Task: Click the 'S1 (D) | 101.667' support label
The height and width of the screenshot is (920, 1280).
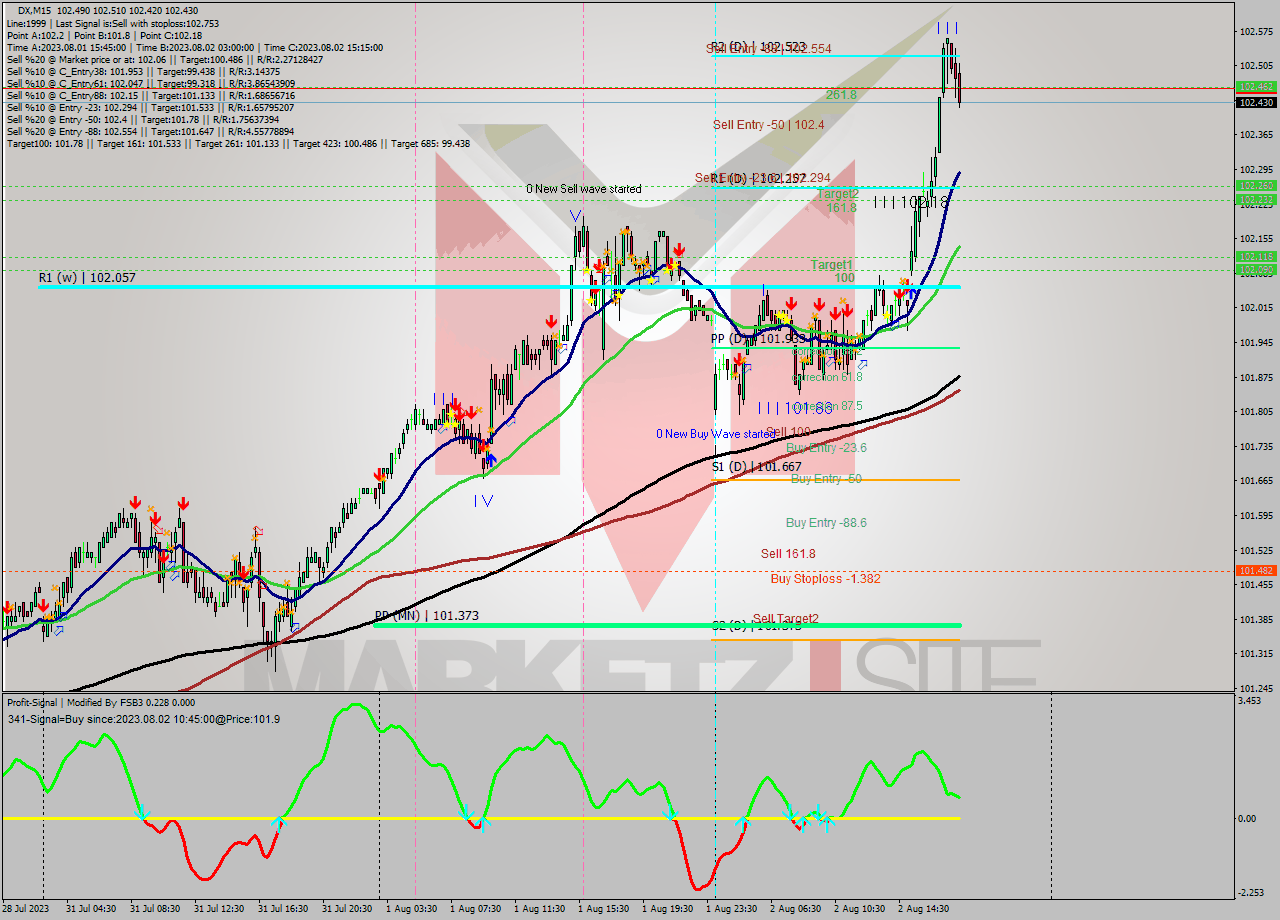Action: click(x=756, y=467)
